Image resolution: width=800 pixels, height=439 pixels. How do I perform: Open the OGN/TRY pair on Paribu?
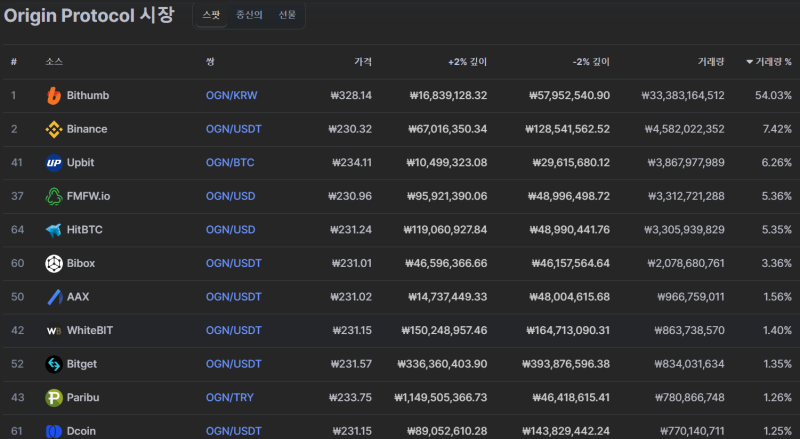[x=230, y=398]
